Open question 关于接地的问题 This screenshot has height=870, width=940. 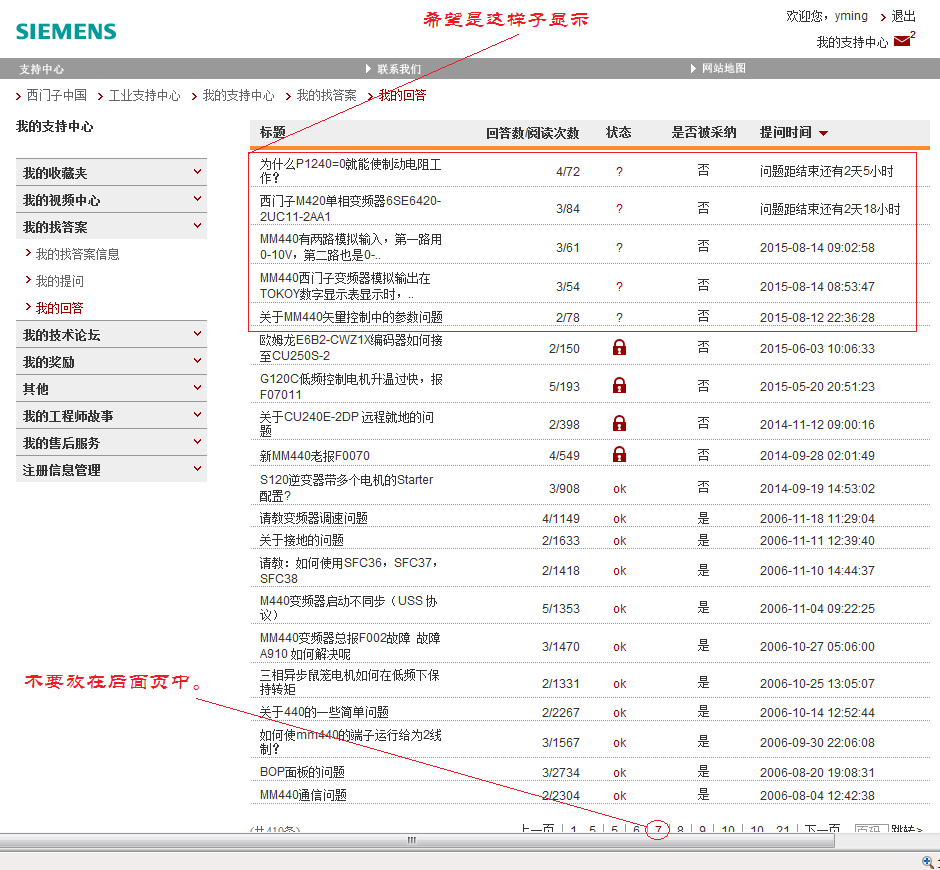click(302, 540)
